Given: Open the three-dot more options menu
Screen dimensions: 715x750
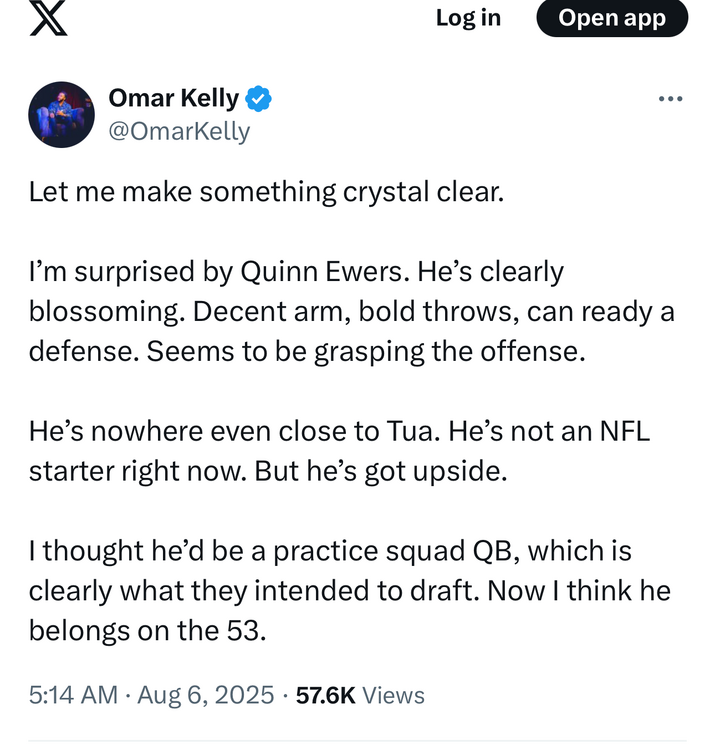Looking at the screenshot, I should [x=670, y=98].
